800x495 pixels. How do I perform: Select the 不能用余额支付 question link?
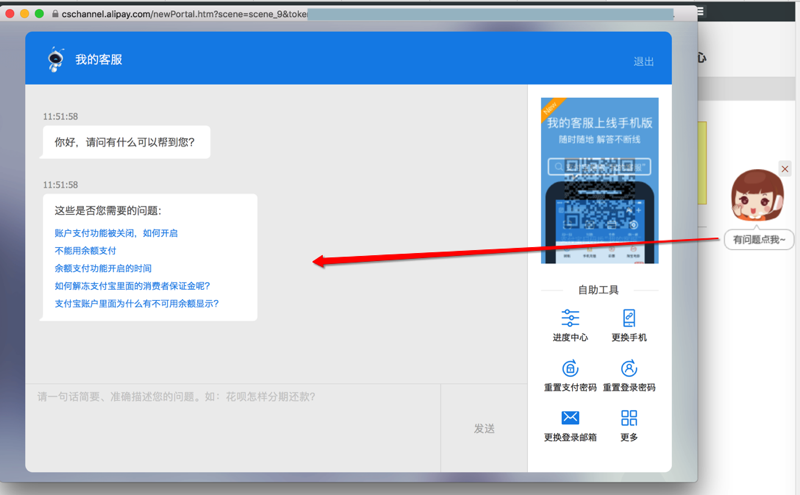pos(85,250)
